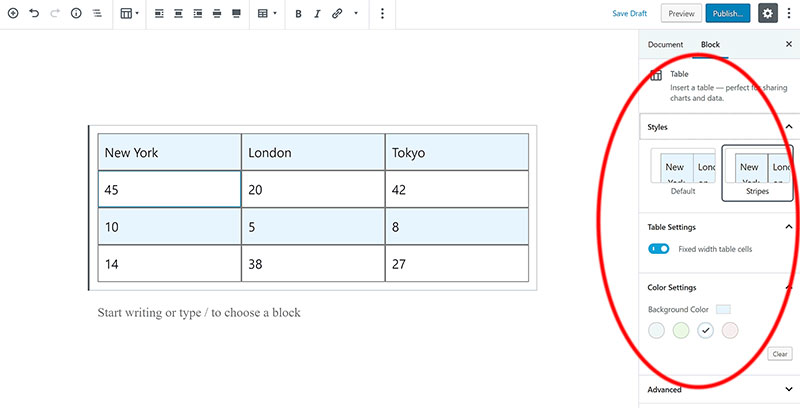Toggle the settings sidebar gear icon

click(x=768, y=14)
